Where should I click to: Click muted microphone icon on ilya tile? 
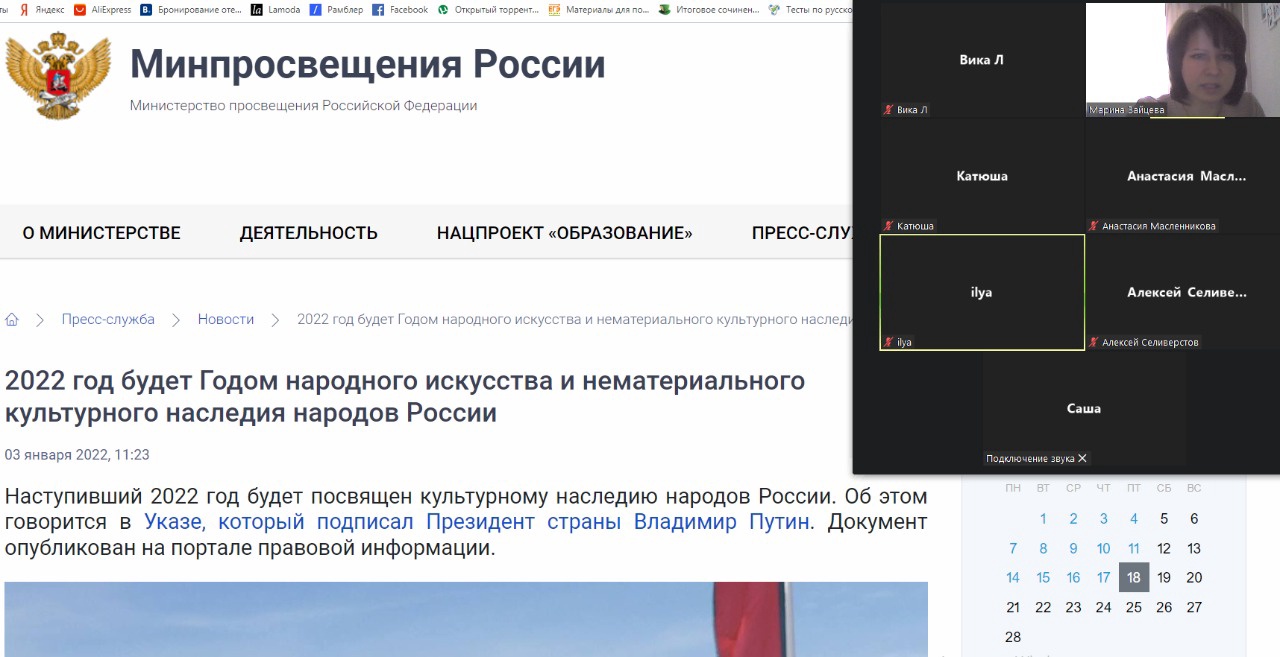point(888,342)
